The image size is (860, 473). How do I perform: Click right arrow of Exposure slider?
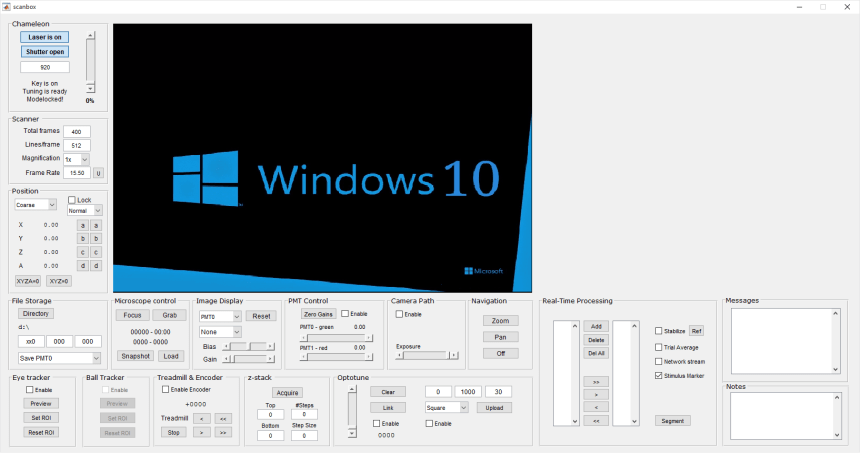(x=454, y=355)
